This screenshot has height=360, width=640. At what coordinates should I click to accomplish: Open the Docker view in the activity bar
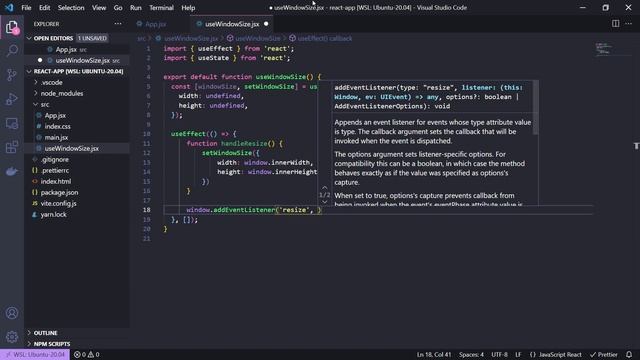(12, 171)
